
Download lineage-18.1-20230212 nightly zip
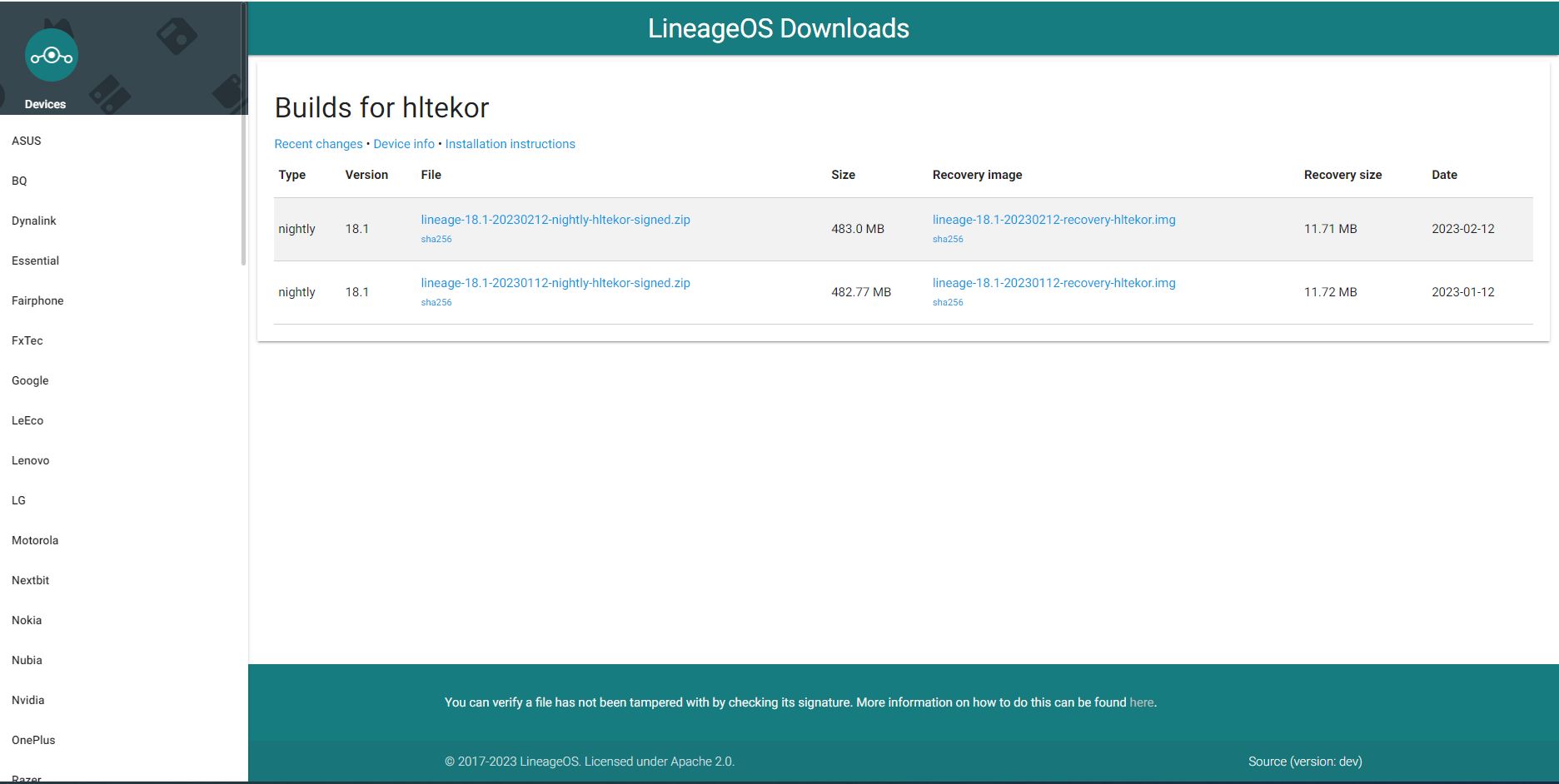click(x=555, y=220)
